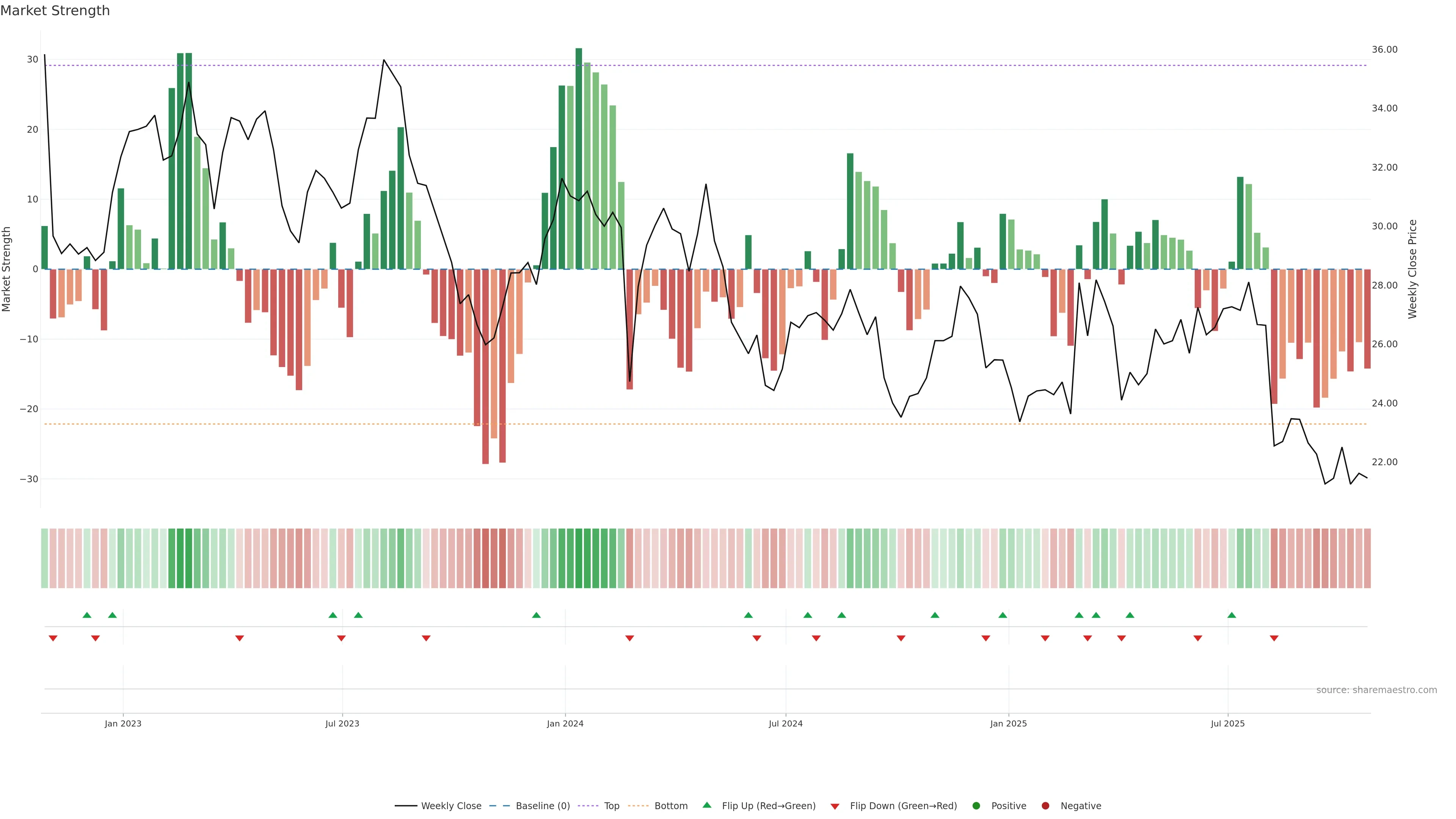Click the Jan 2024 x-axis label
This screenshot has height=819, width=1456.
click(x=565, y=723)
